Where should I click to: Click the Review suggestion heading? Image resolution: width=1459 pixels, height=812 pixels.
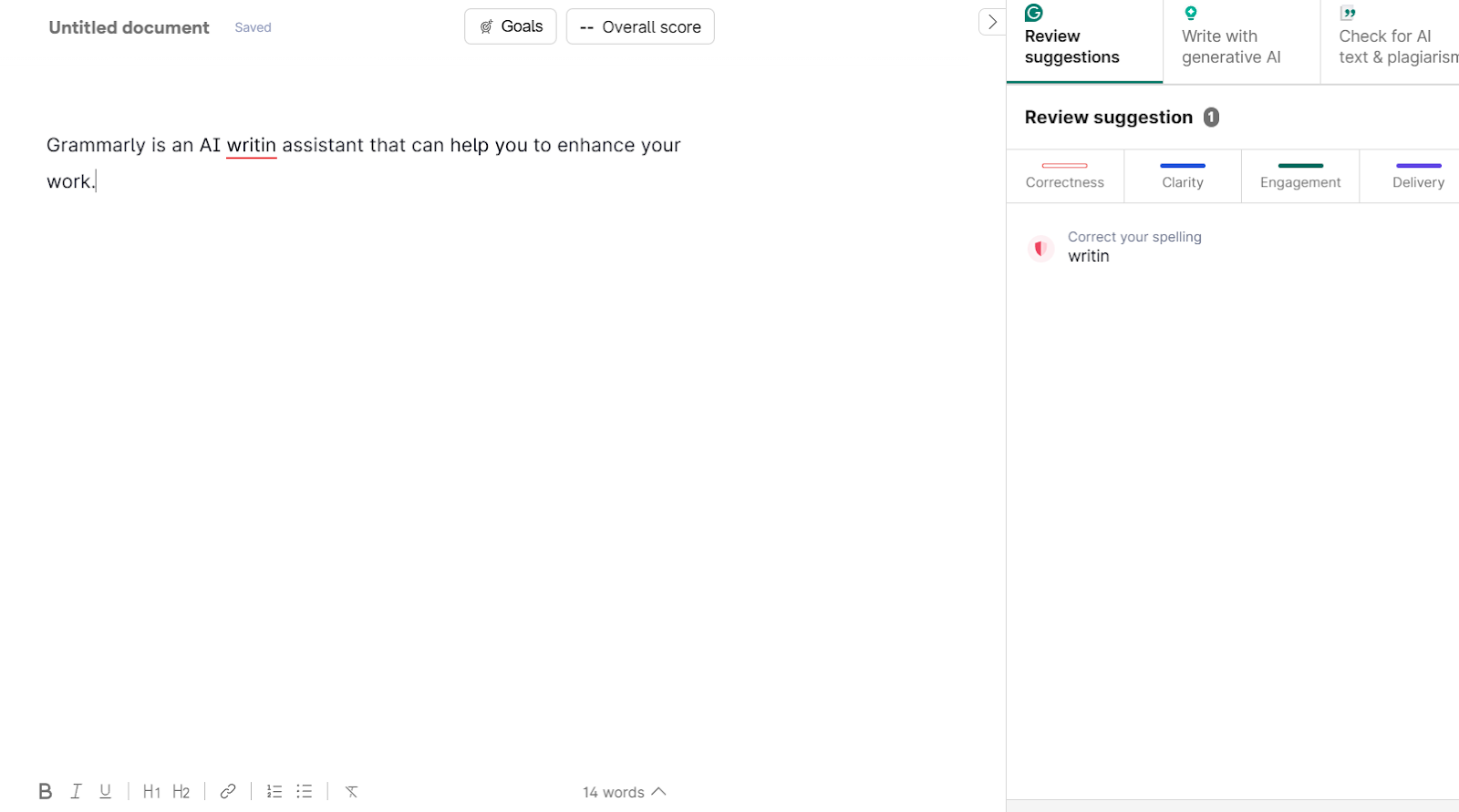click(x=1108, y=117)
